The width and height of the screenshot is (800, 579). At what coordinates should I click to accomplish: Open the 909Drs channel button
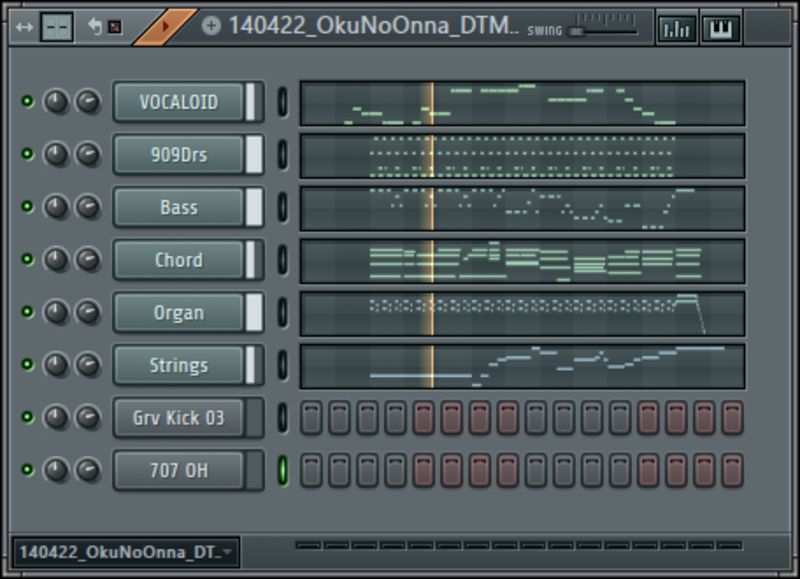click(179, 155)
